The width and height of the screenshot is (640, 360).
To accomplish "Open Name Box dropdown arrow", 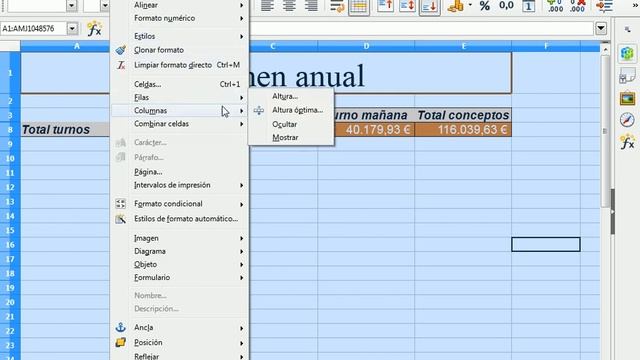I will click(72, 29).
